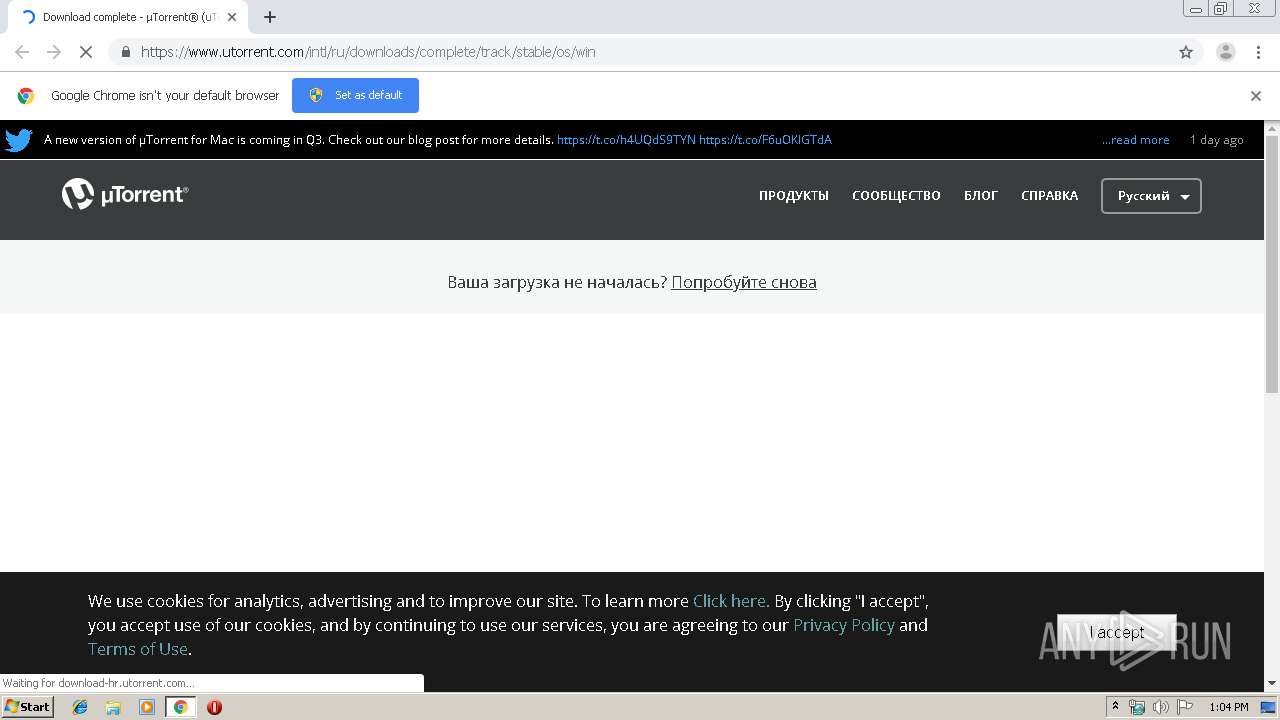
Task: Switch to the Download complete tab
Action: pyautogui.click(x=128, y=17)
